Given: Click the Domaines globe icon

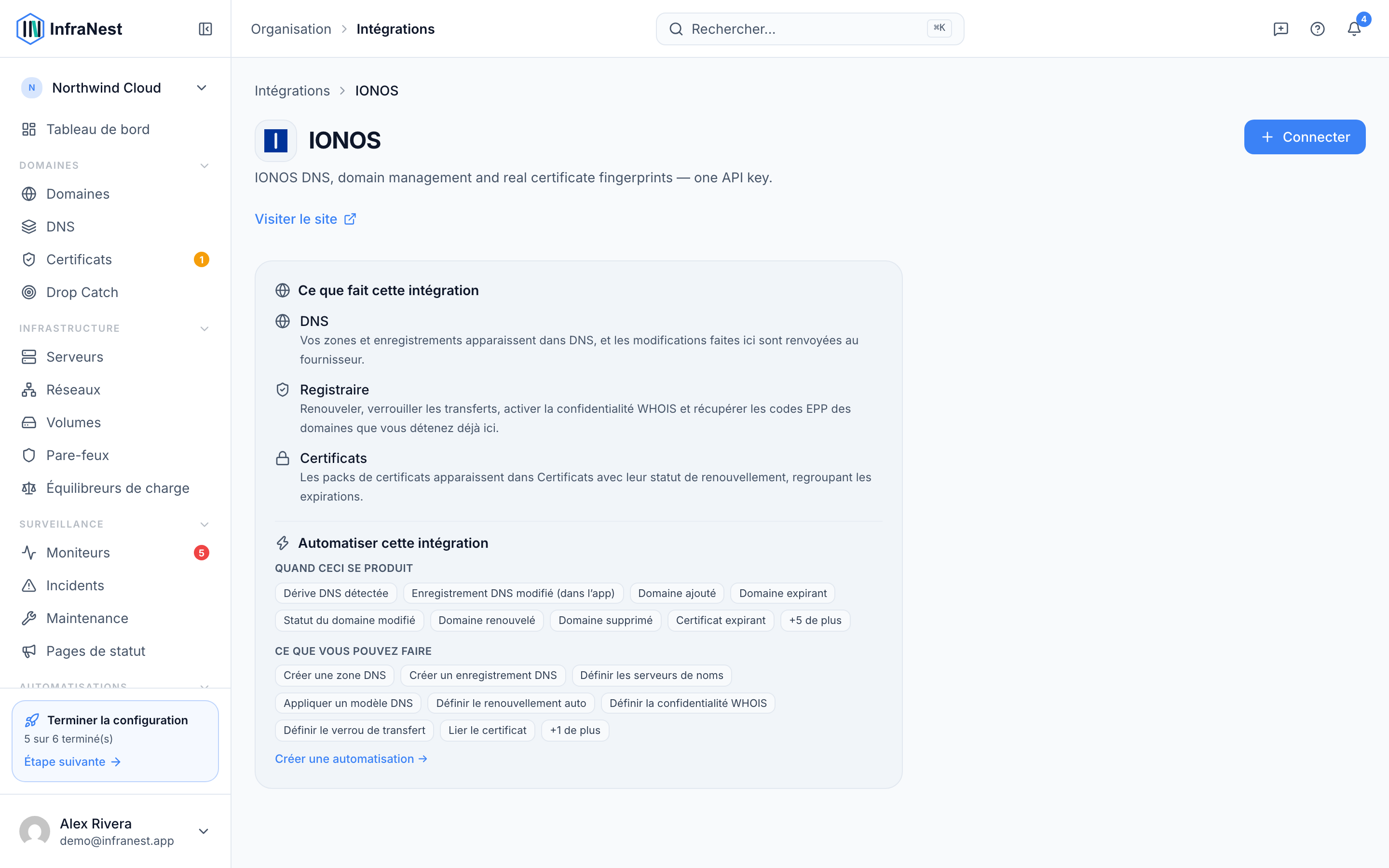Looking at the screenshot, I should pyautogui.click(x=29, y=194).
